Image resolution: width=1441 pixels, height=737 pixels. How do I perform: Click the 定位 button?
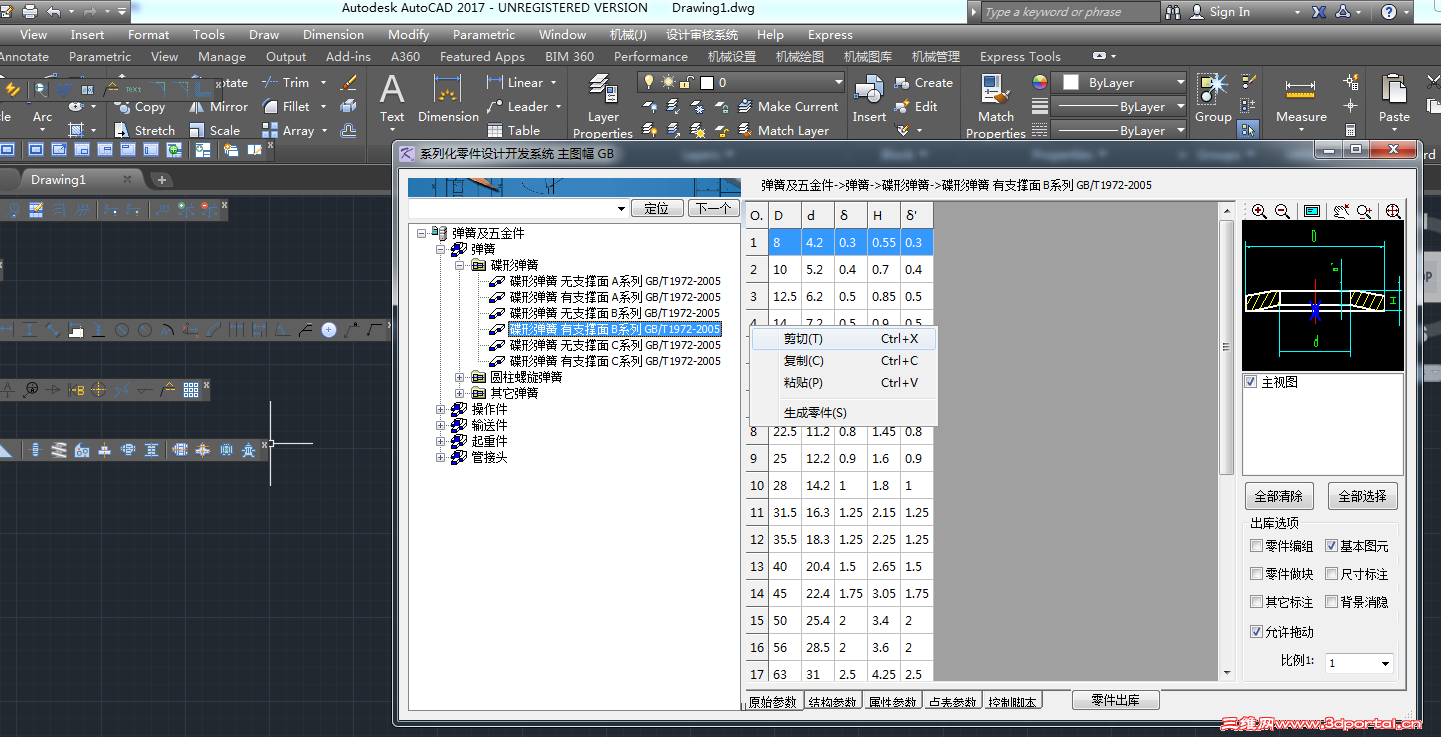657,208
